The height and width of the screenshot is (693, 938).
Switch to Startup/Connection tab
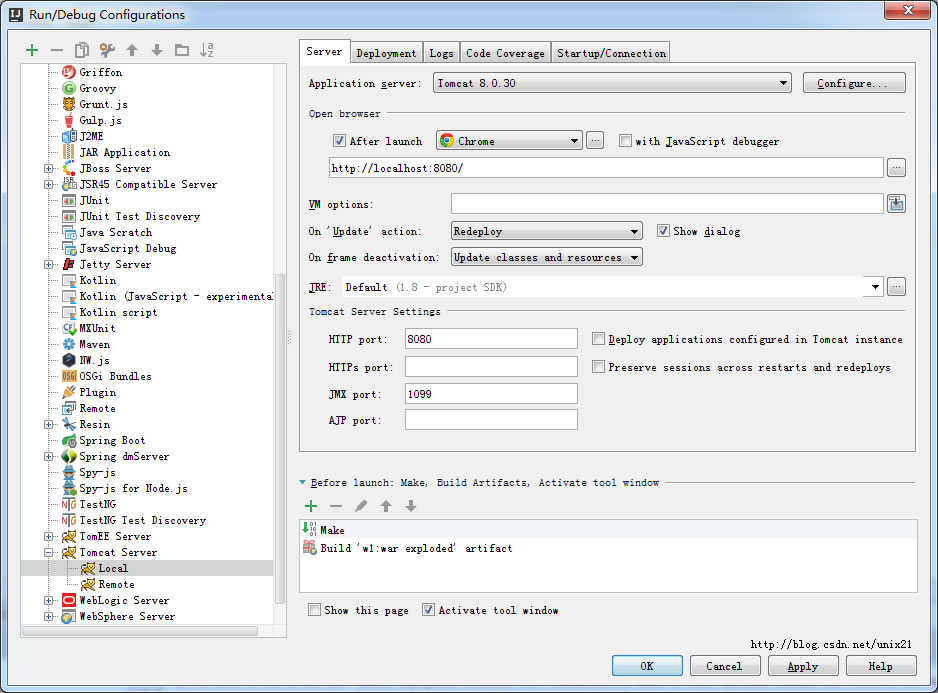click(x=611, y=53)
